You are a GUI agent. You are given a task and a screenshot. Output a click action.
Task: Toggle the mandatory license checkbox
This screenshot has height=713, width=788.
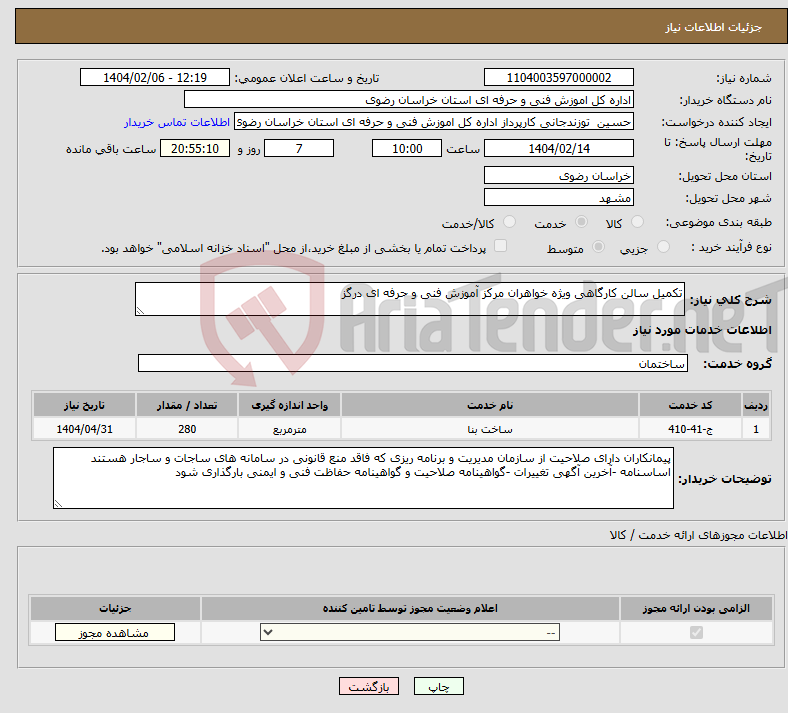pos(696,632)
